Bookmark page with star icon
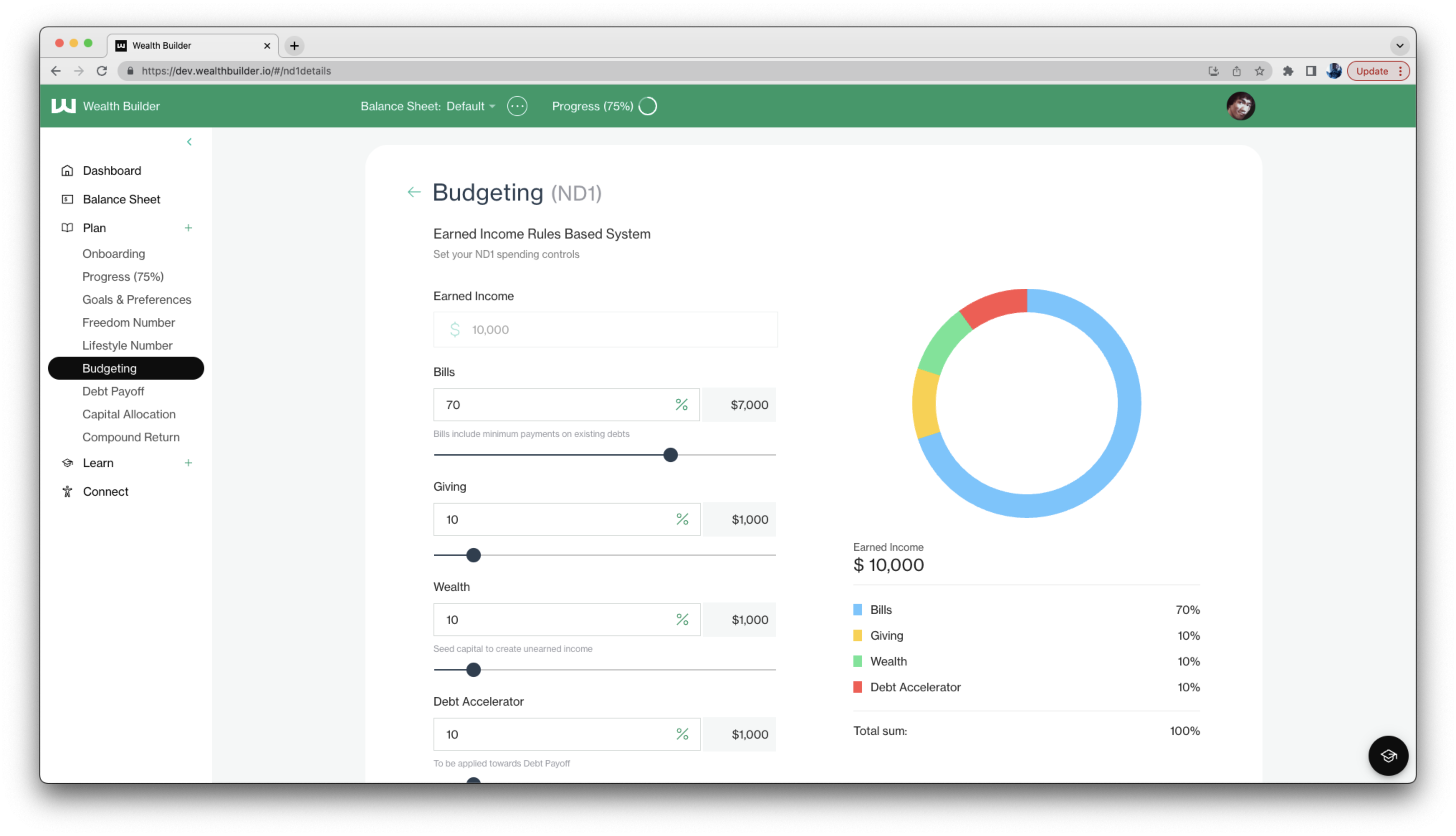This screenshot has width=1456, height=836. [1259, 71]
